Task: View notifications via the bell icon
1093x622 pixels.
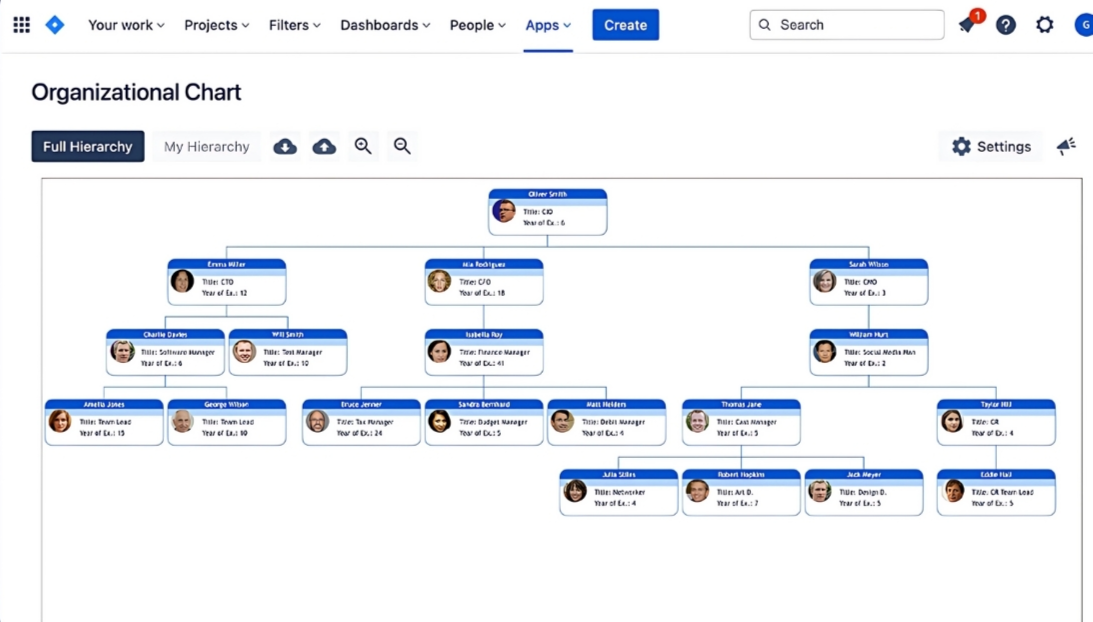Action: [x=966, y=25]
